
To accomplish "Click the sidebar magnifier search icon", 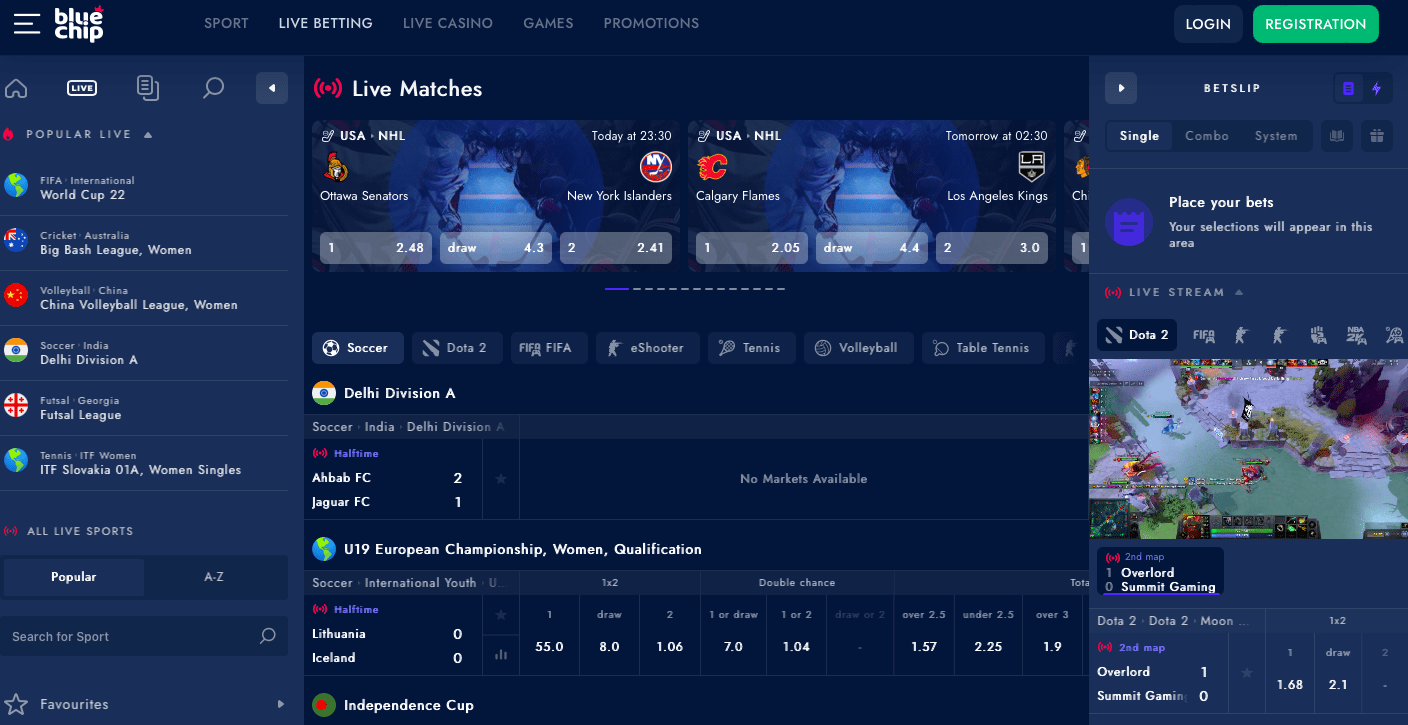I will [213, 88].
